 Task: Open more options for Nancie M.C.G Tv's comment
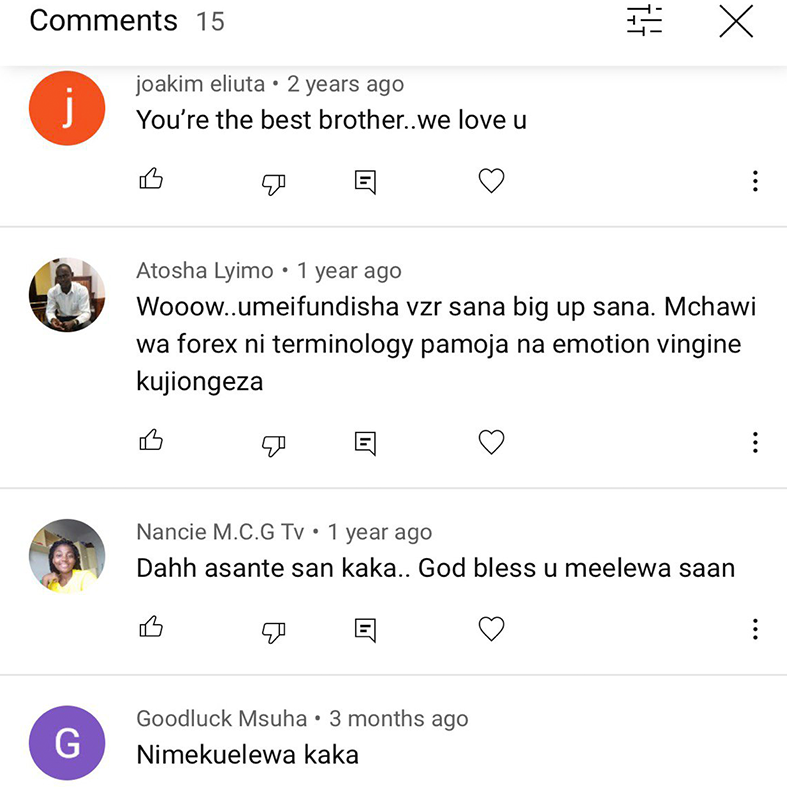click(x=755, y=629)
